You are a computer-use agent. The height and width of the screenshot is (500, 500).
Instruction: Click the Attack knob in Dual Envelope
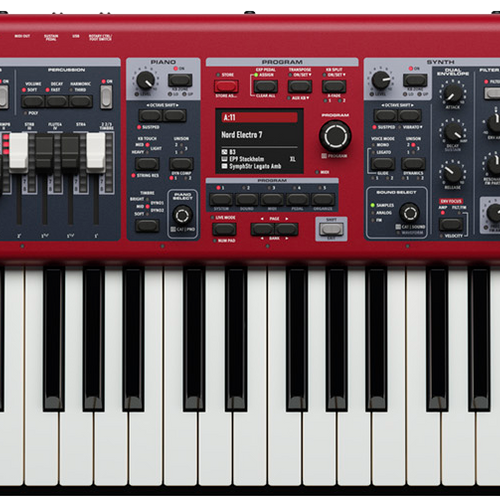click(453, 93)
